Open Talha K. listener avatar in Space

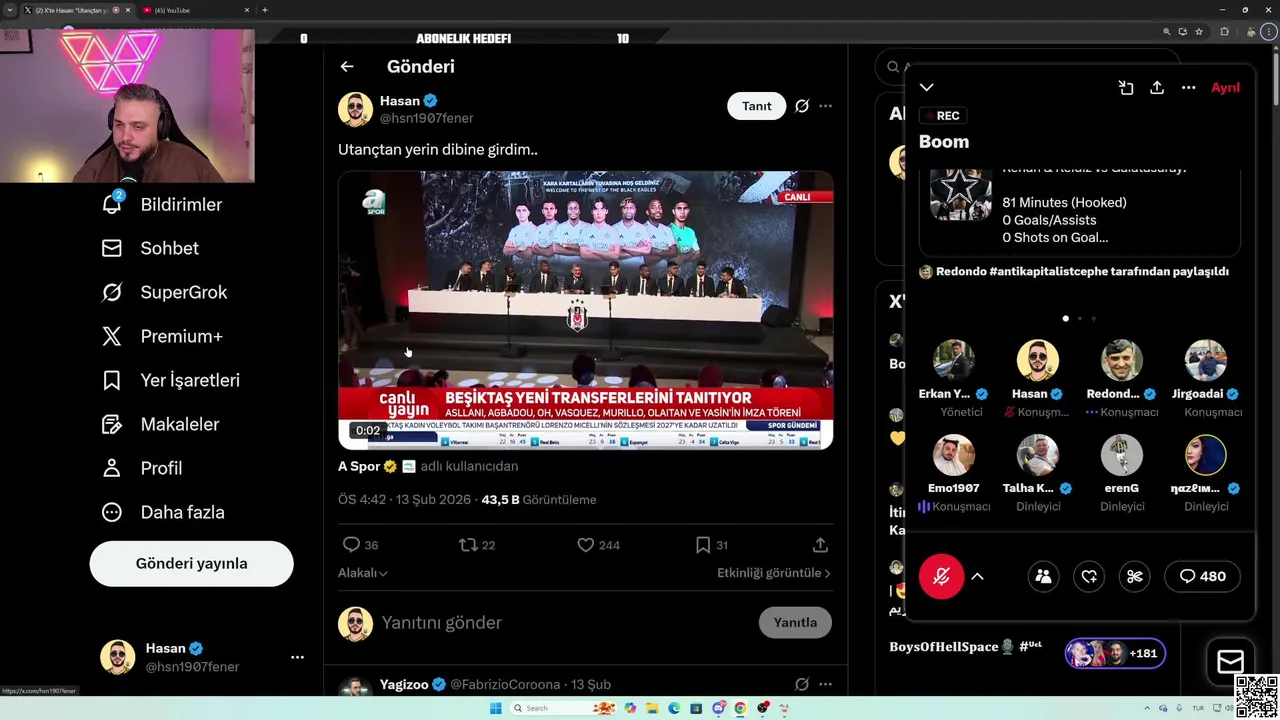[1037, 455]
